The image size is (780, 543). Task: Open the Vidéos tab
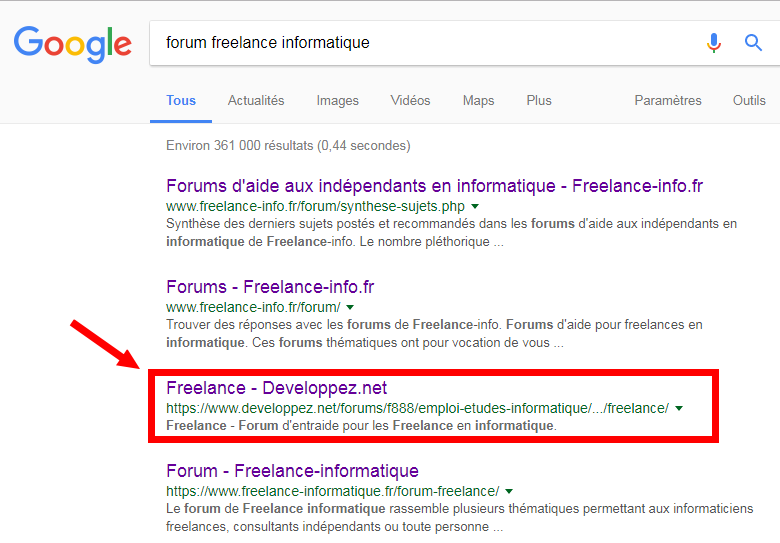pyautogui.click(x=410, y=100)
